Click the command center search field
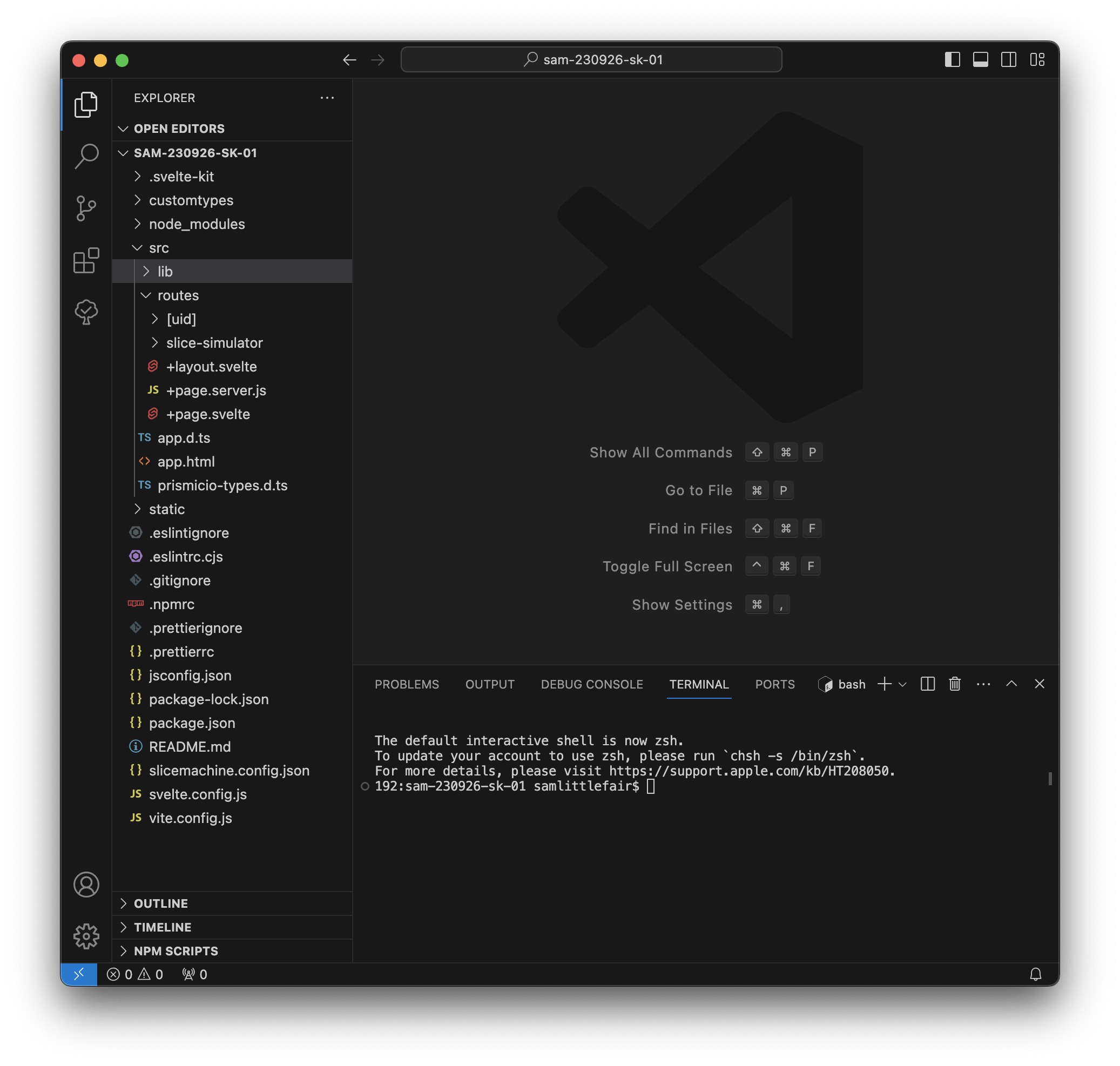Image resolution: width=1120 pixels, height=1066 pixels. (591, 59)
